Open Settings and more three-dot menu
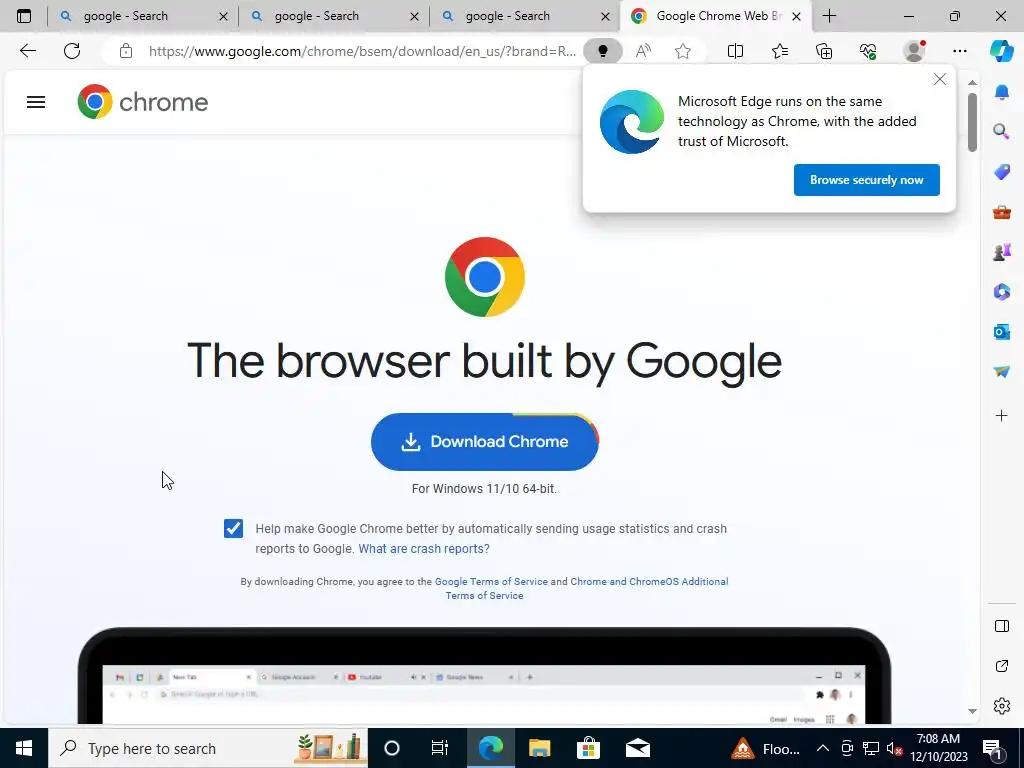Image resolution: width=1024 pixels, height=768 pixels. coord(959,51)
